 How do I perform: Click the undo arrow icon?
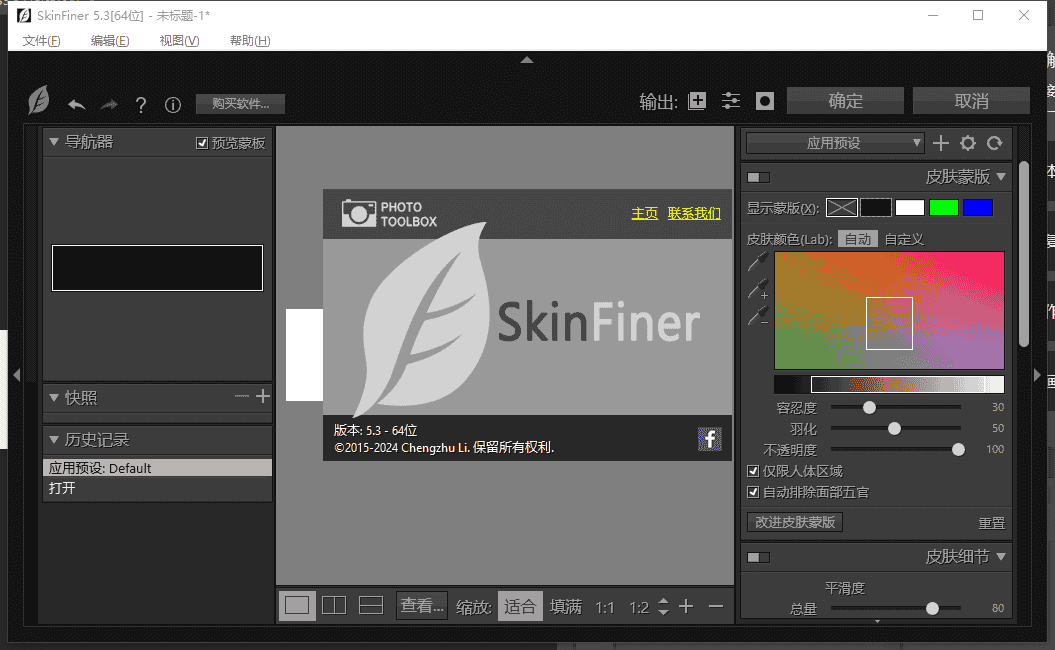(x=77, y=104)
